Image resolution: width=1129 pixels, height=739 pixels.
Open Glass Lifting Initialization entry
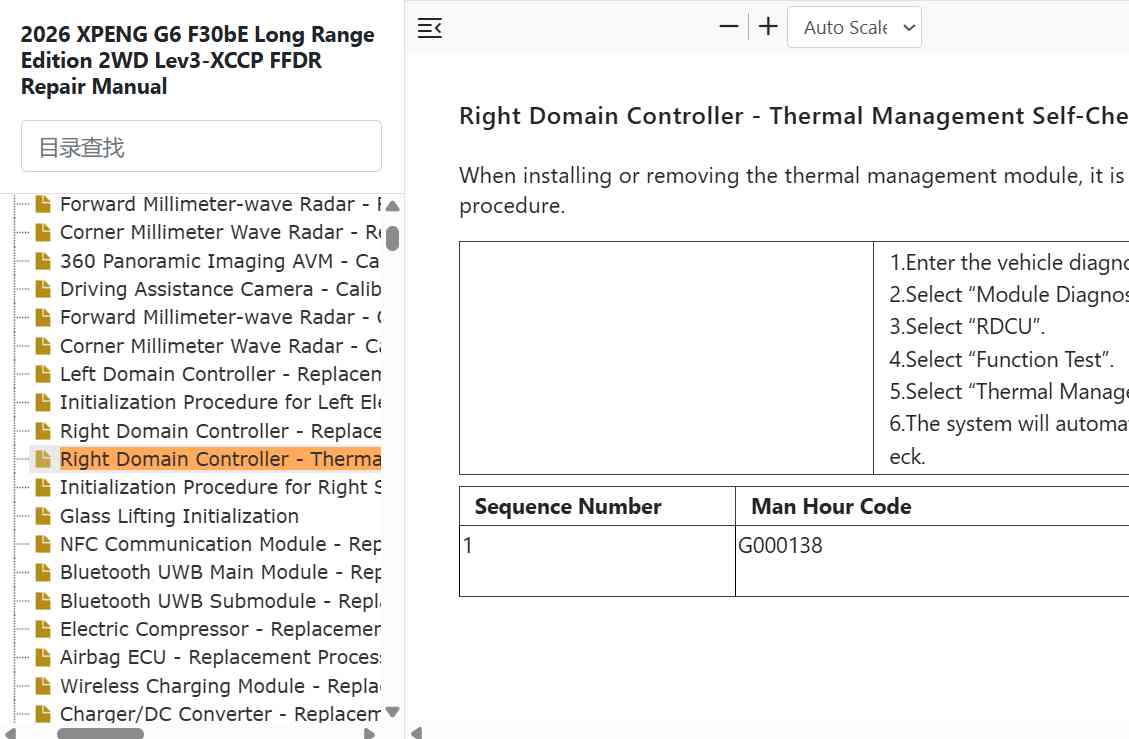click(x=179, y=516)
